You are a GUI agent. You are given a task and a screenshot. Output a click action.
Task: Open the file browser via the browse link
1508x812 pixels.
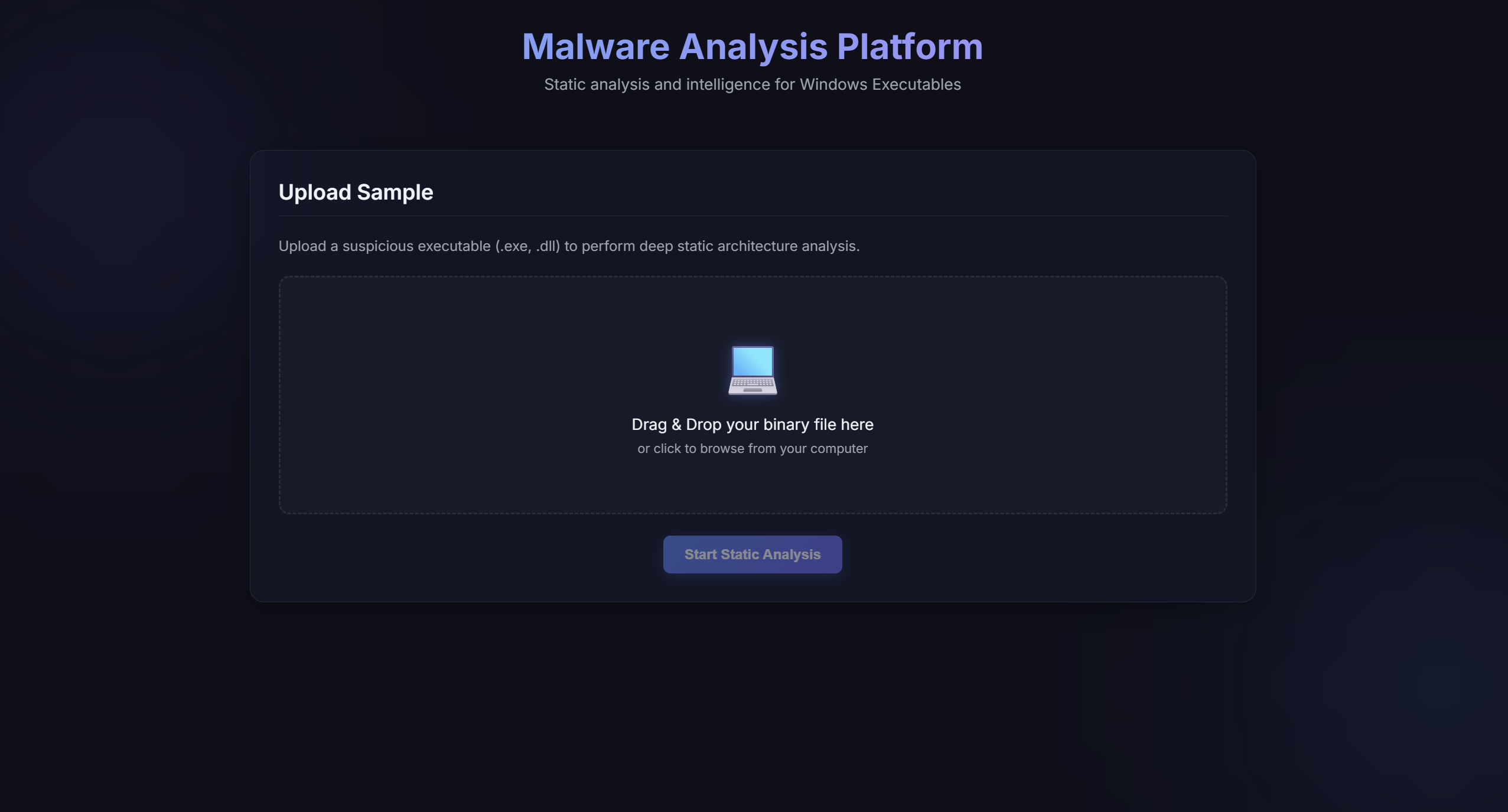click(752, 448)
